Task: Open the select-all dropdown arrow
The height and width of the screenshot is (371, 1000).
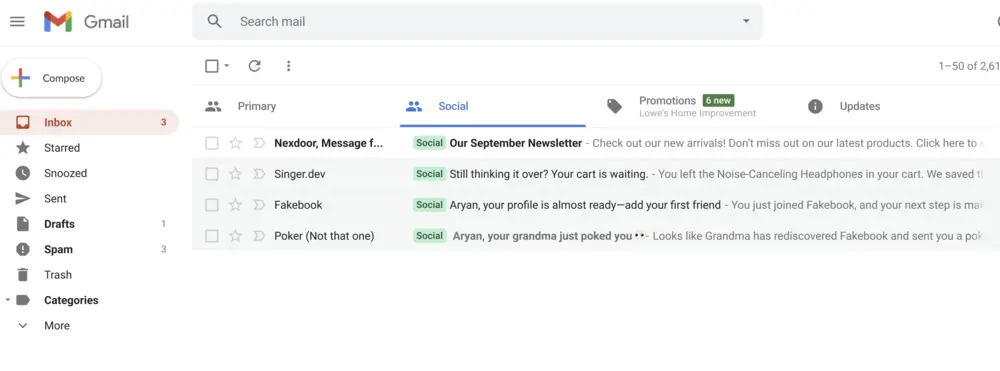Action: coord(226,66)
